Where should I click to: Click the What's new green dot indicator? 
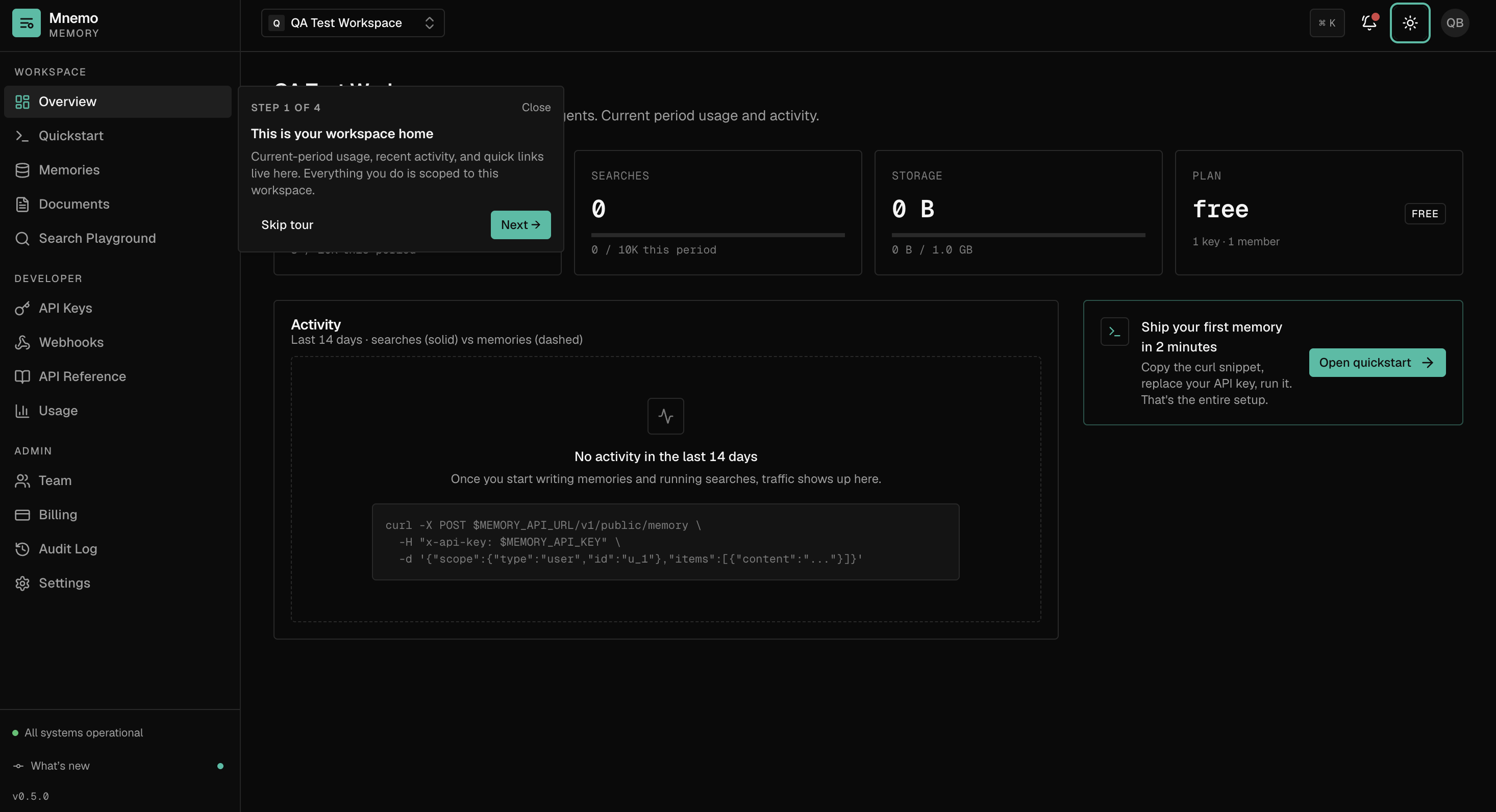220,766
